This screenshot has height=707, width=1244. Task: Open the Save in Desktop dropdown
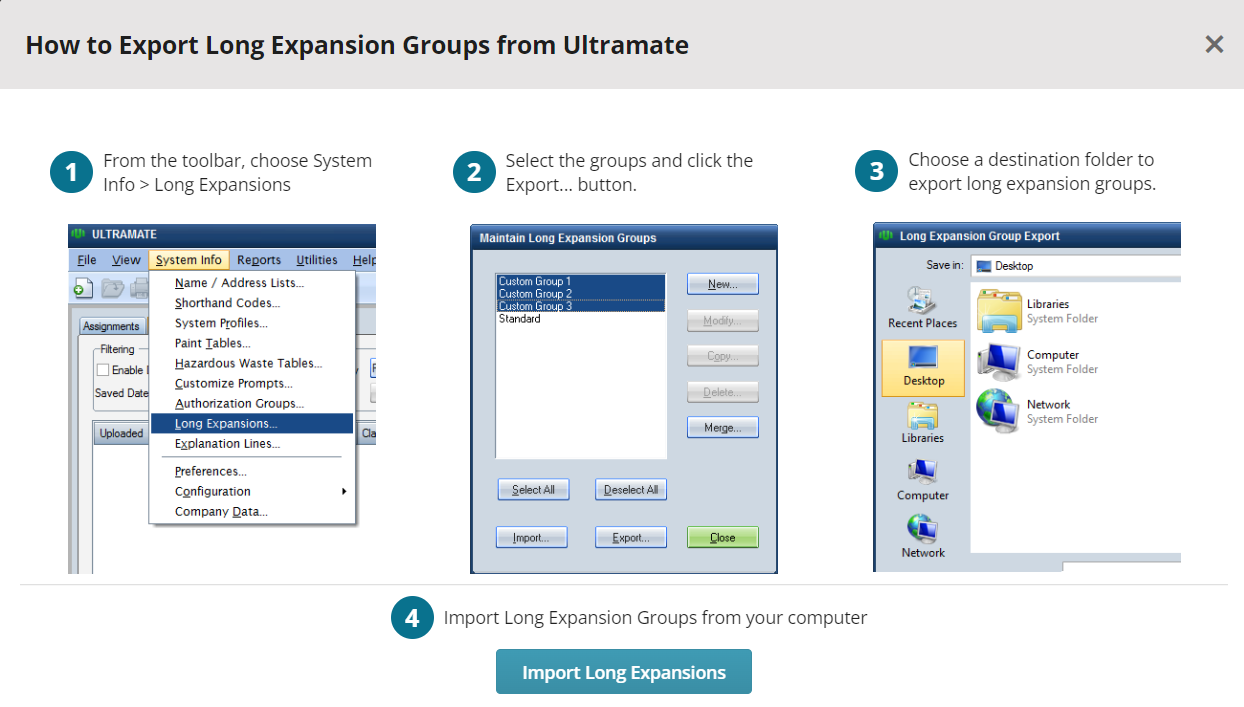[1076, 266]
